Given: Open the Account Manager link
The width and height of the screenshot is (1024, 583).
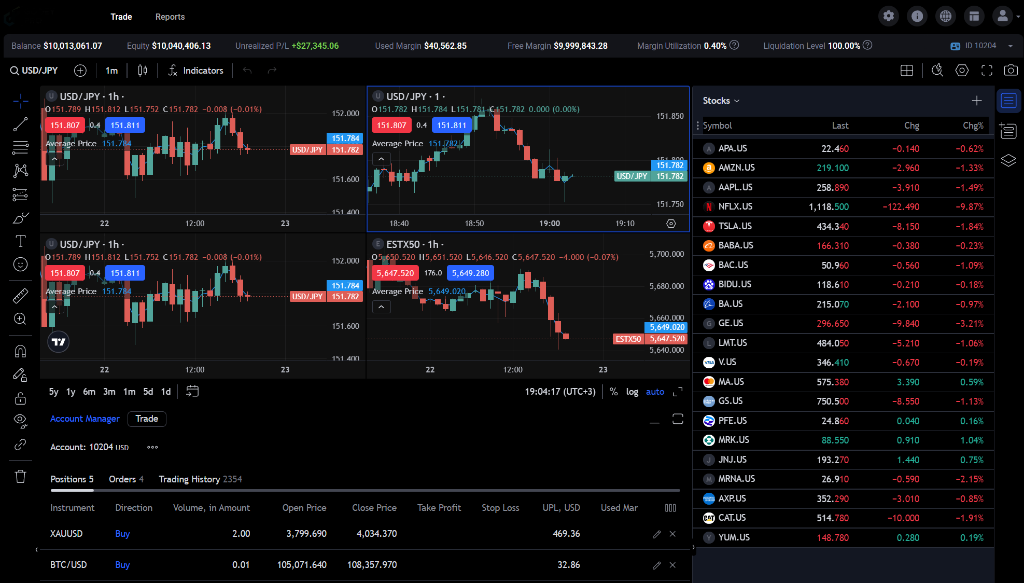Looking at the screenshot, I should click(x=84, y=418).
